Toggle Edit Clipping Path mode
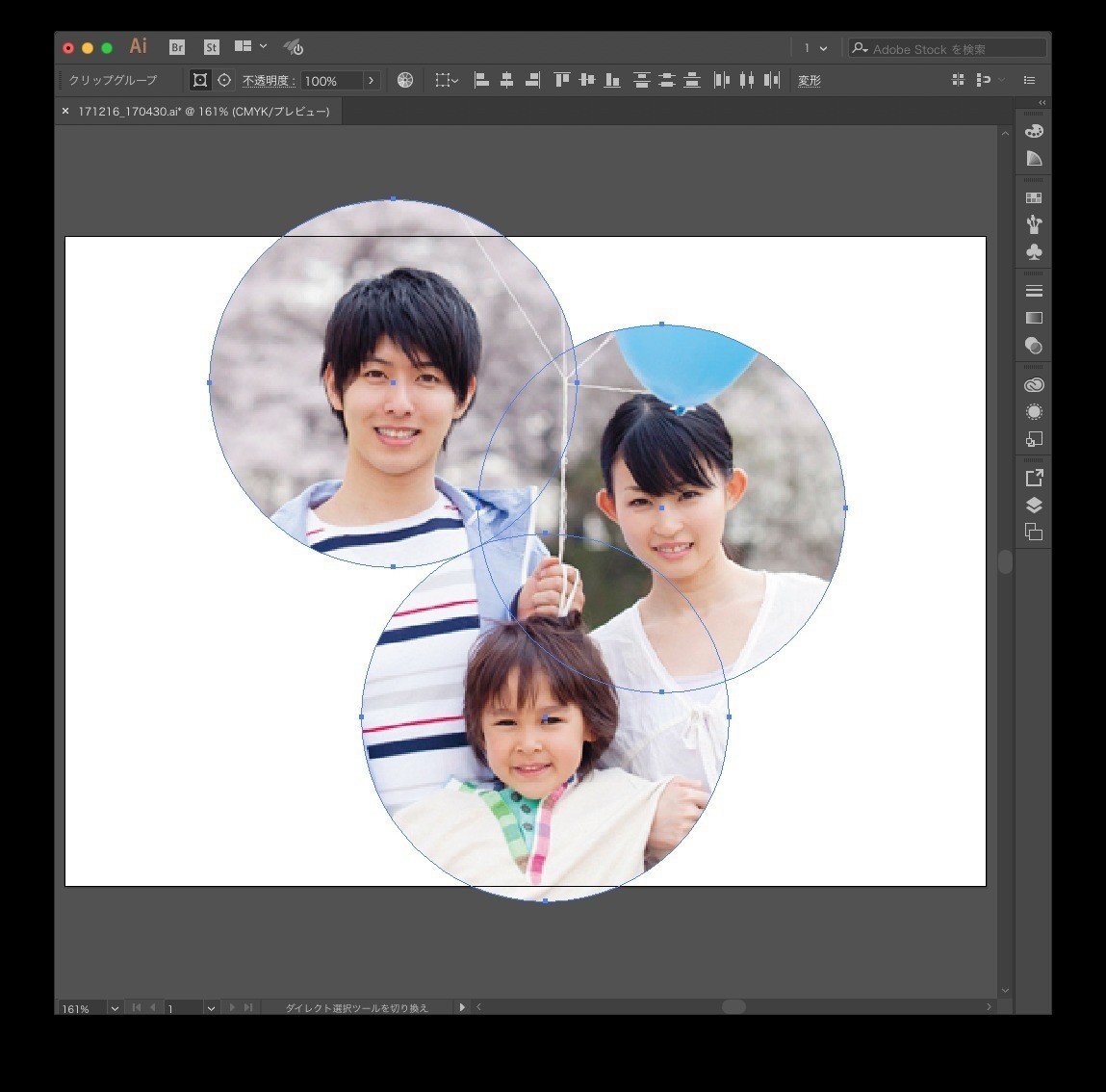The image size is (1106, 1092). pyautogui.click(x=200, y=80)
